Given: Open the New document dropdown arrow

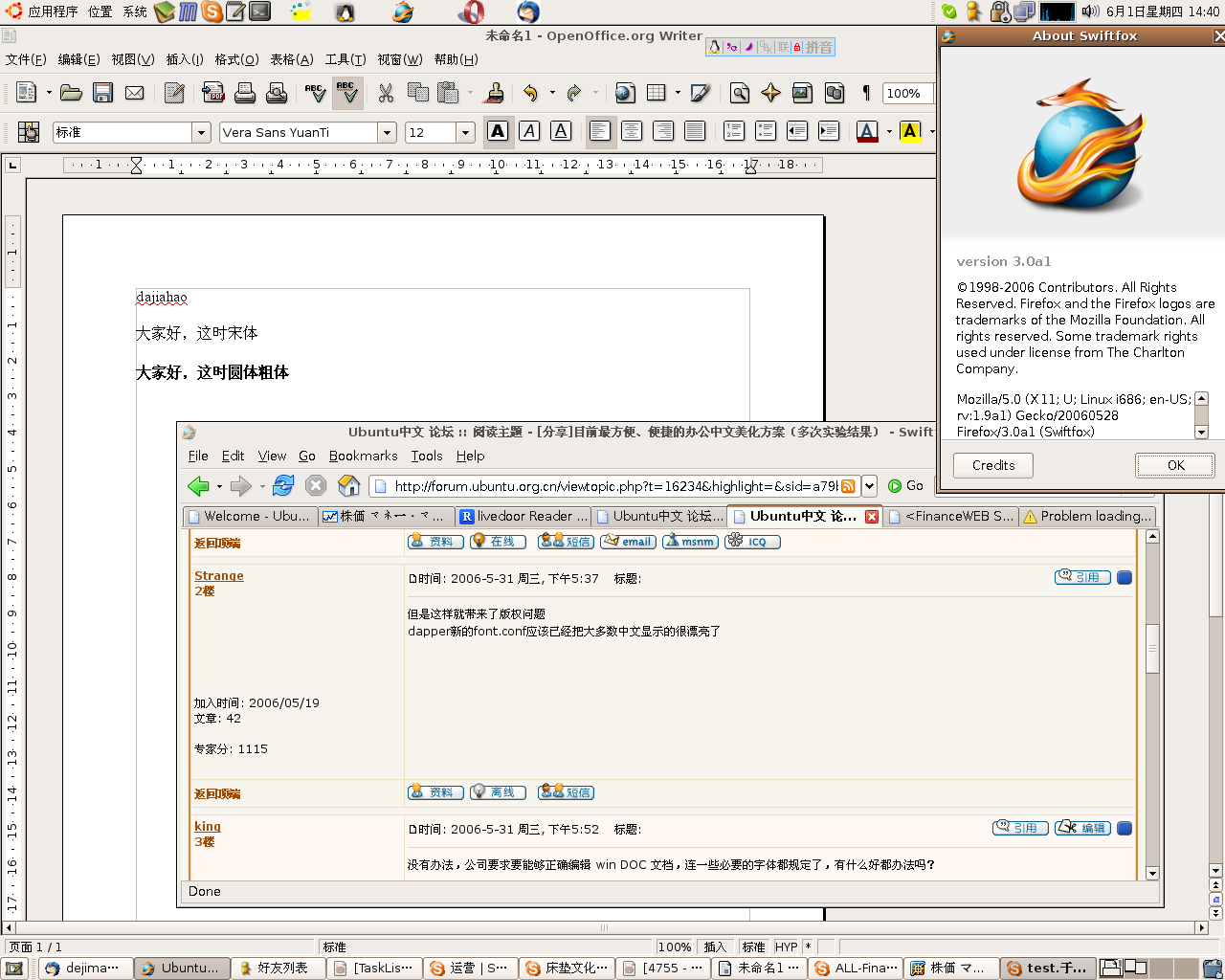Looking at the screenshot, I should (49, 93).
